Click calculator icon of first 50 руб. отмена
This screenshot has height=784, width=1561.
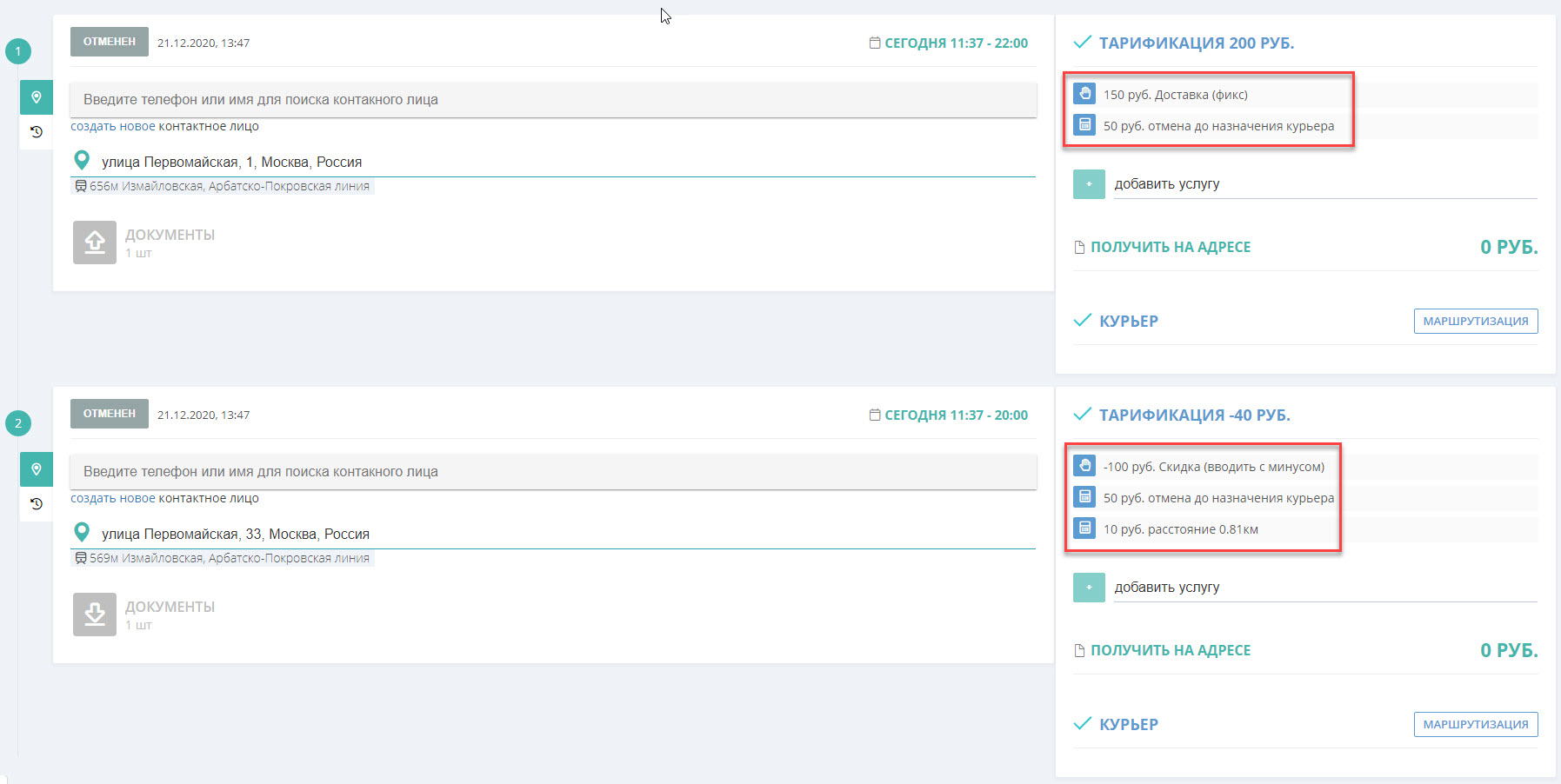(1084, 124)
